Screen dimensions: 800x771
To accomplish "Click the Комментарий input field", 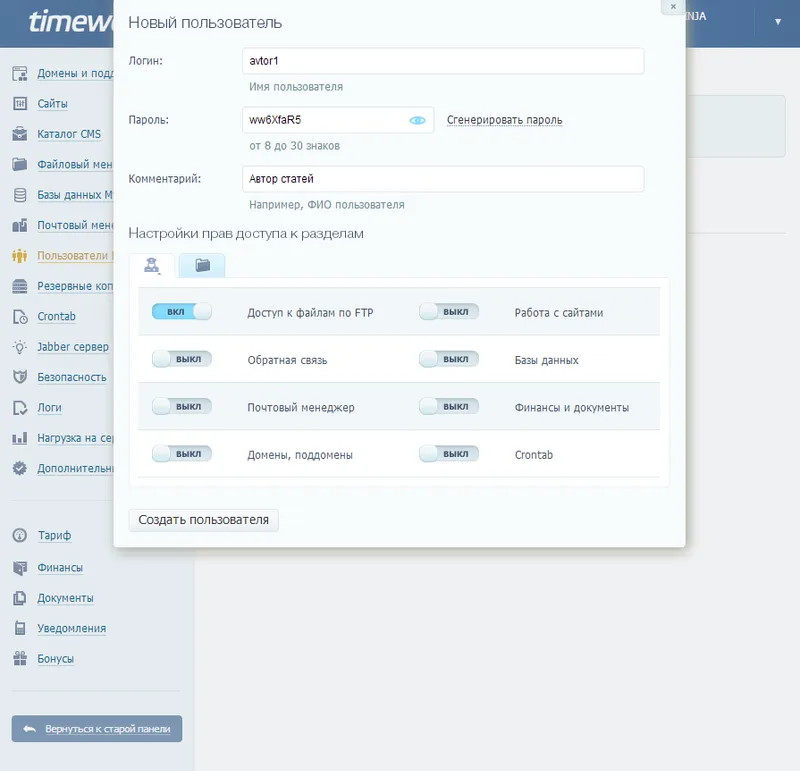I will tap(443, 179).
